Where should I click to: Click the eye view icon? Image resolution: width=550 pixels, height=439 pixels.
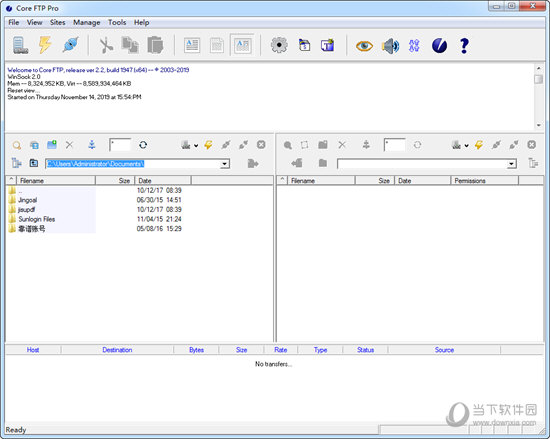[364, 46]
